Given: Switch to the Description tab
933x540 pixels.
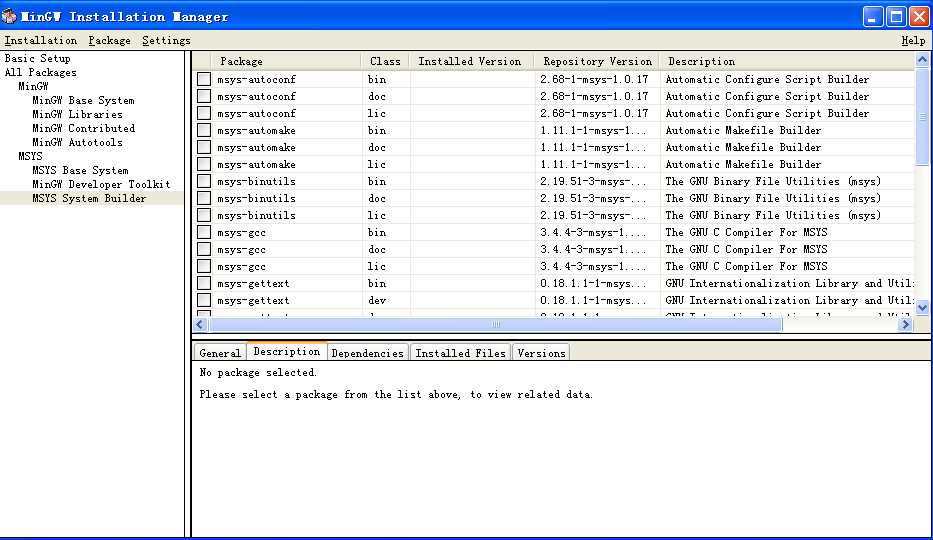Looking at the screenshot, I should [x=287, y=351].
